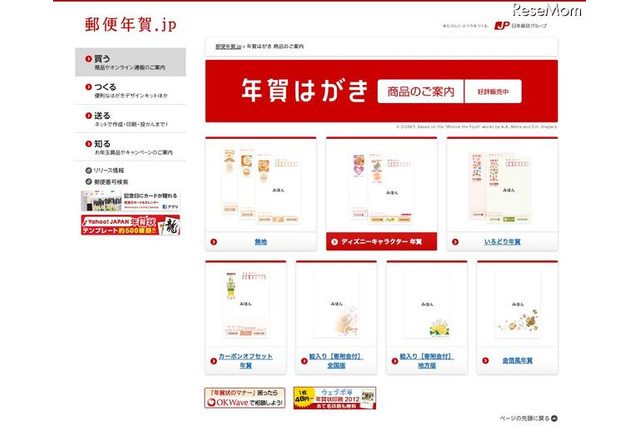
Task: Click the arrow icon beside 金箔風年賀
Action: [x=485, y=361]
